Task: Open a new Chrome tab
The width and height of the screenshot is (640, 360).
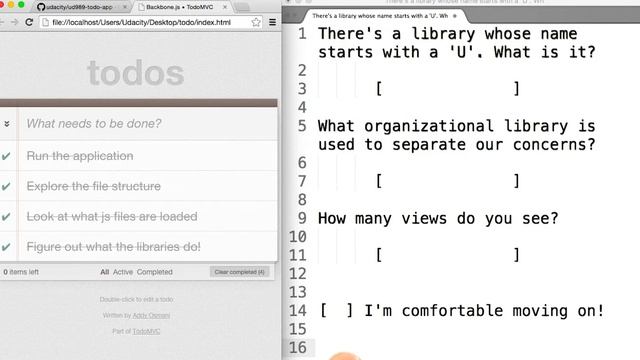Action: (x=242, y=7)
